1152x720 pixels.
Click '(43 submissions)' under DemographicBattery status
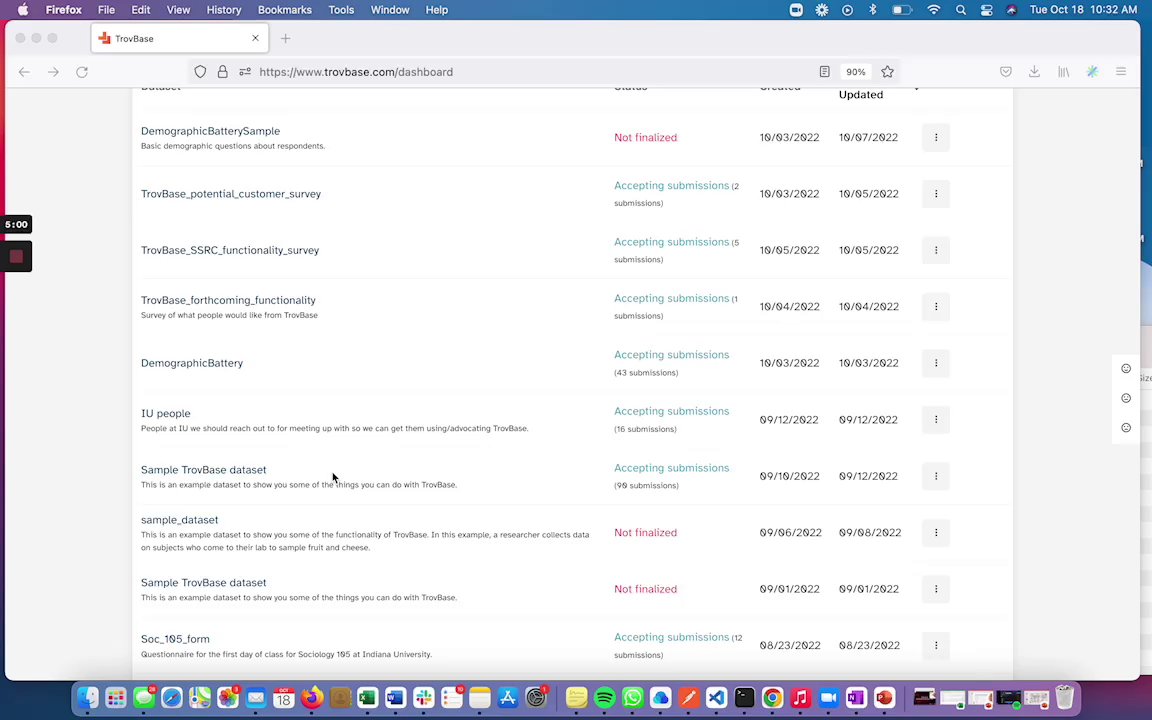(x=646, y=372)
